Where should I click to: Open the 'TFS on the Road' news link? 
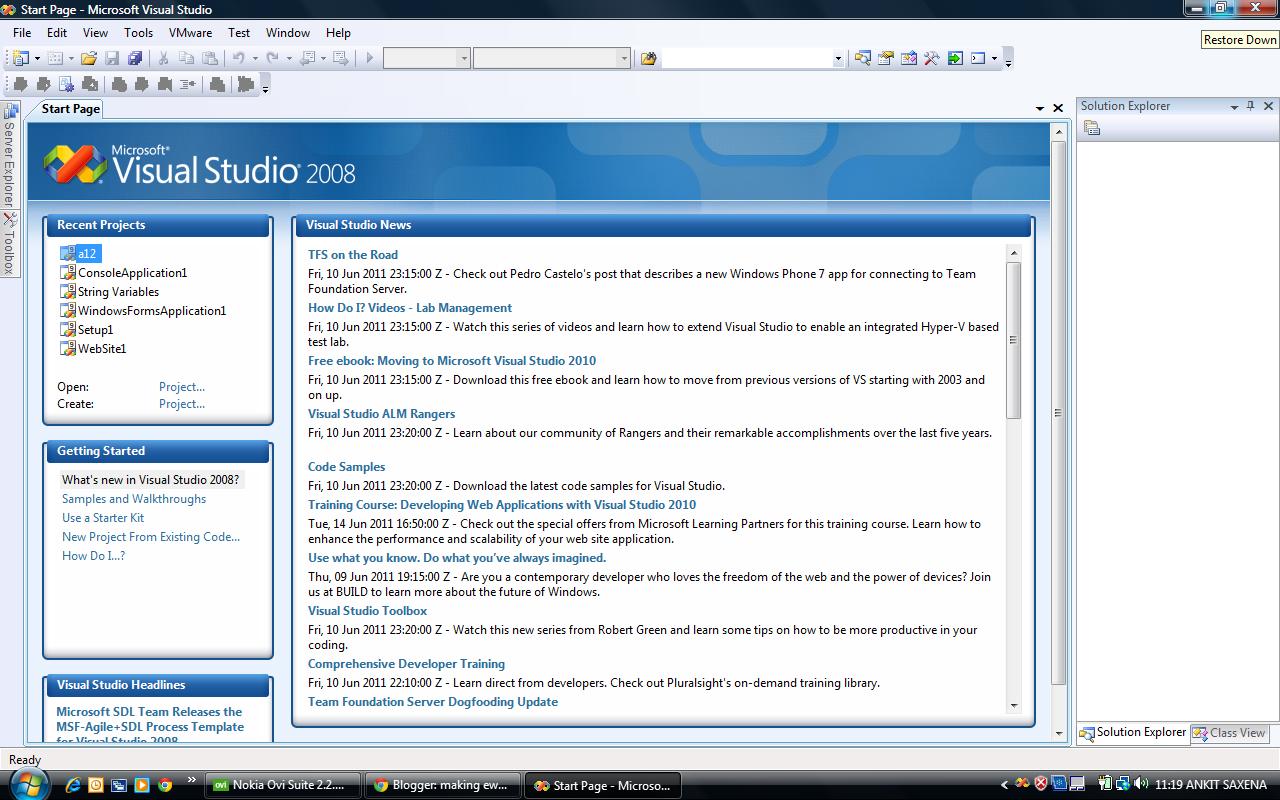click(353, 255)
